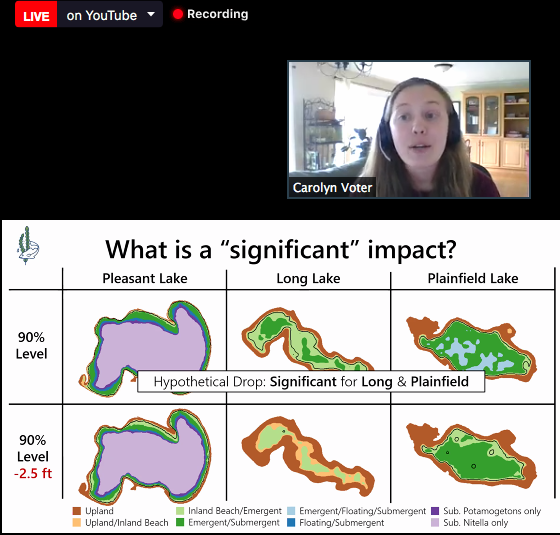Click the Emergent/Floating/Submergent light blue swatch

tap(291, 511)
